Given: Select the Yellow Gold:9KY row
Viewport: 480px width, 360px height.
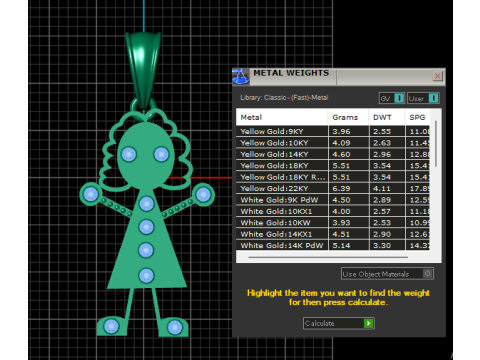Looking at the screenshot, I should tap(333, 131).
